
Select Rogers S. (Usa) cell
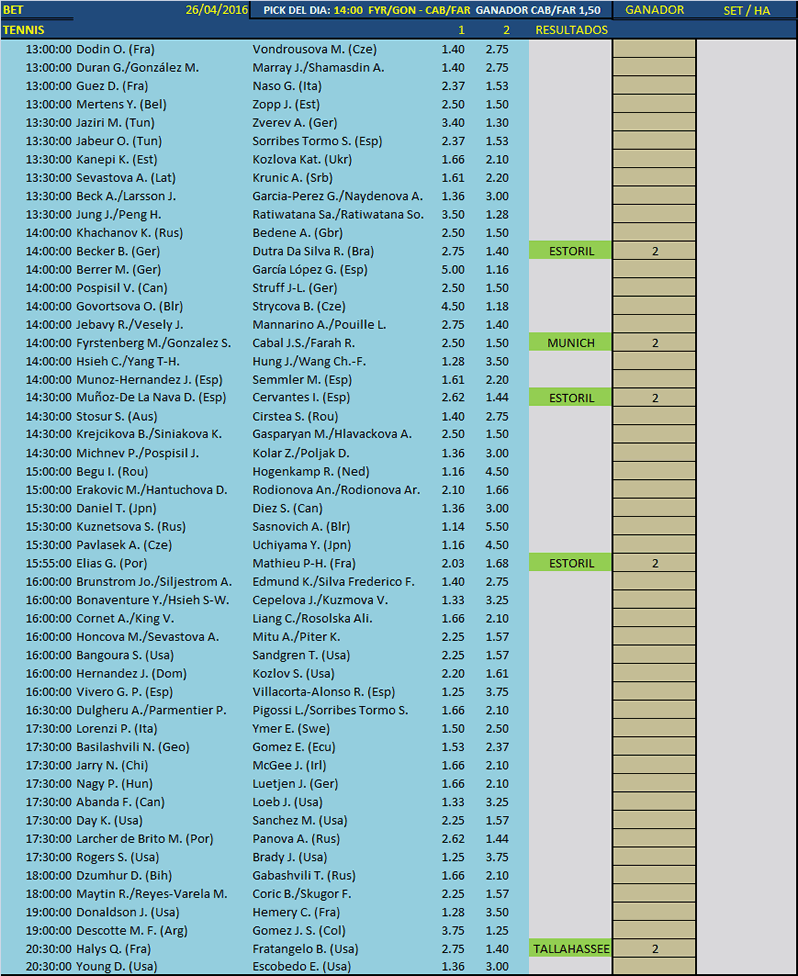[x=118, y=857]
